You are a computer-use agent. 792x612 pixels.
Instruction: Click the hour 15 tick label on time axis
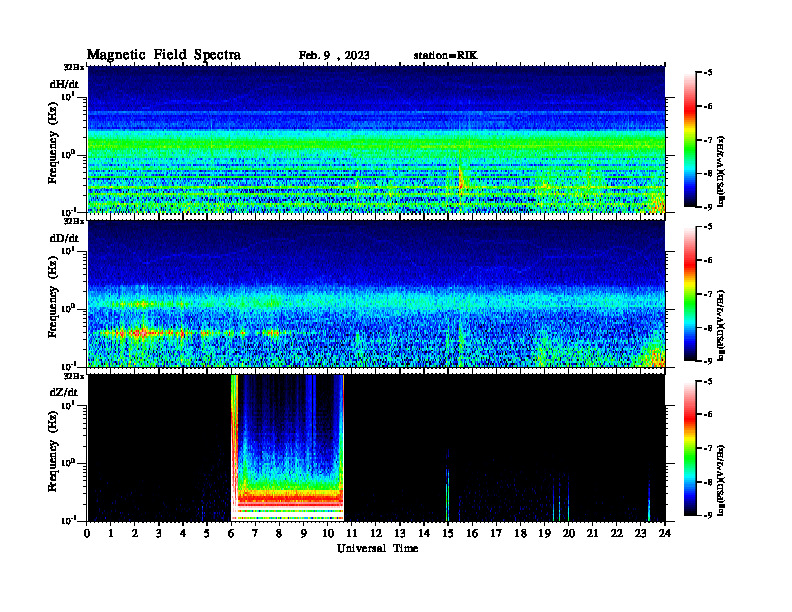(448, 534)
